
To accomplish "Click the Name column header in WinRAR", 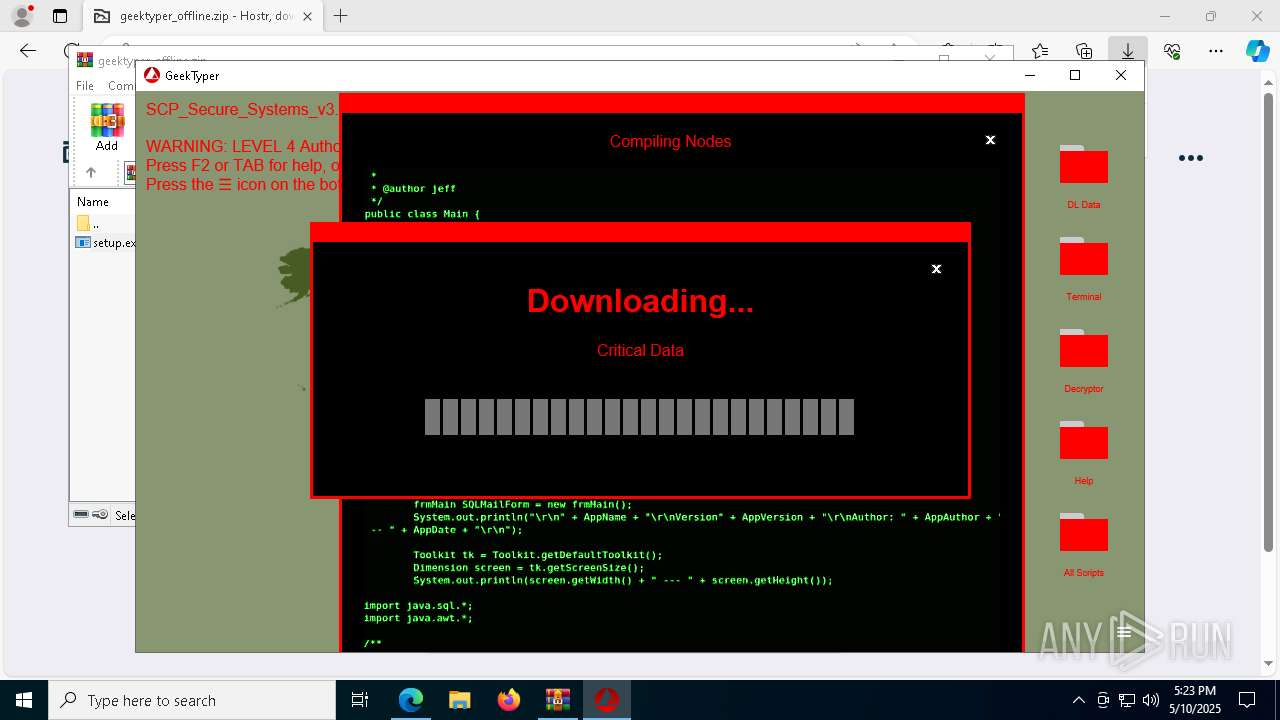I will (x=93, y=202).
